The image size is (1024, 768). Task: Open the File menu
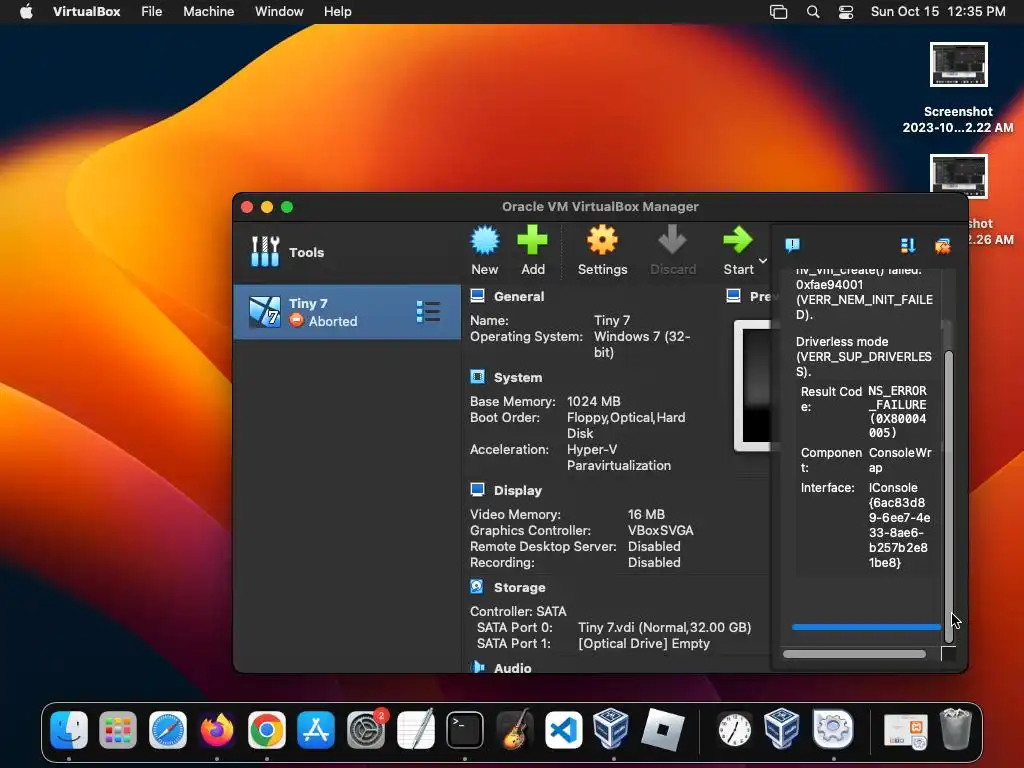152,12
